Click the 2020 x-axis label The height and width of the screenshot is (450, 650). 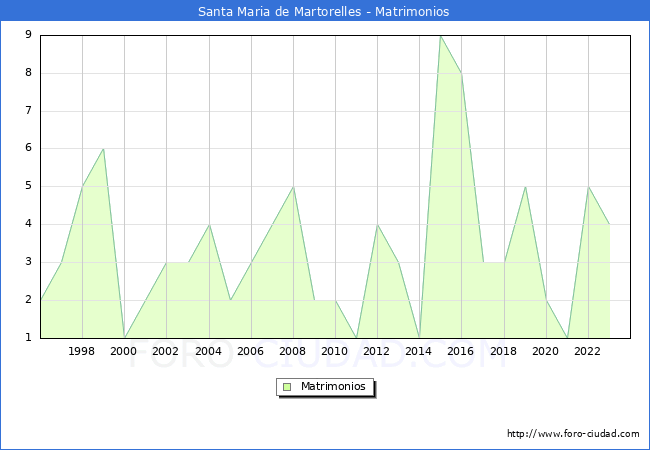coord(546,351)
